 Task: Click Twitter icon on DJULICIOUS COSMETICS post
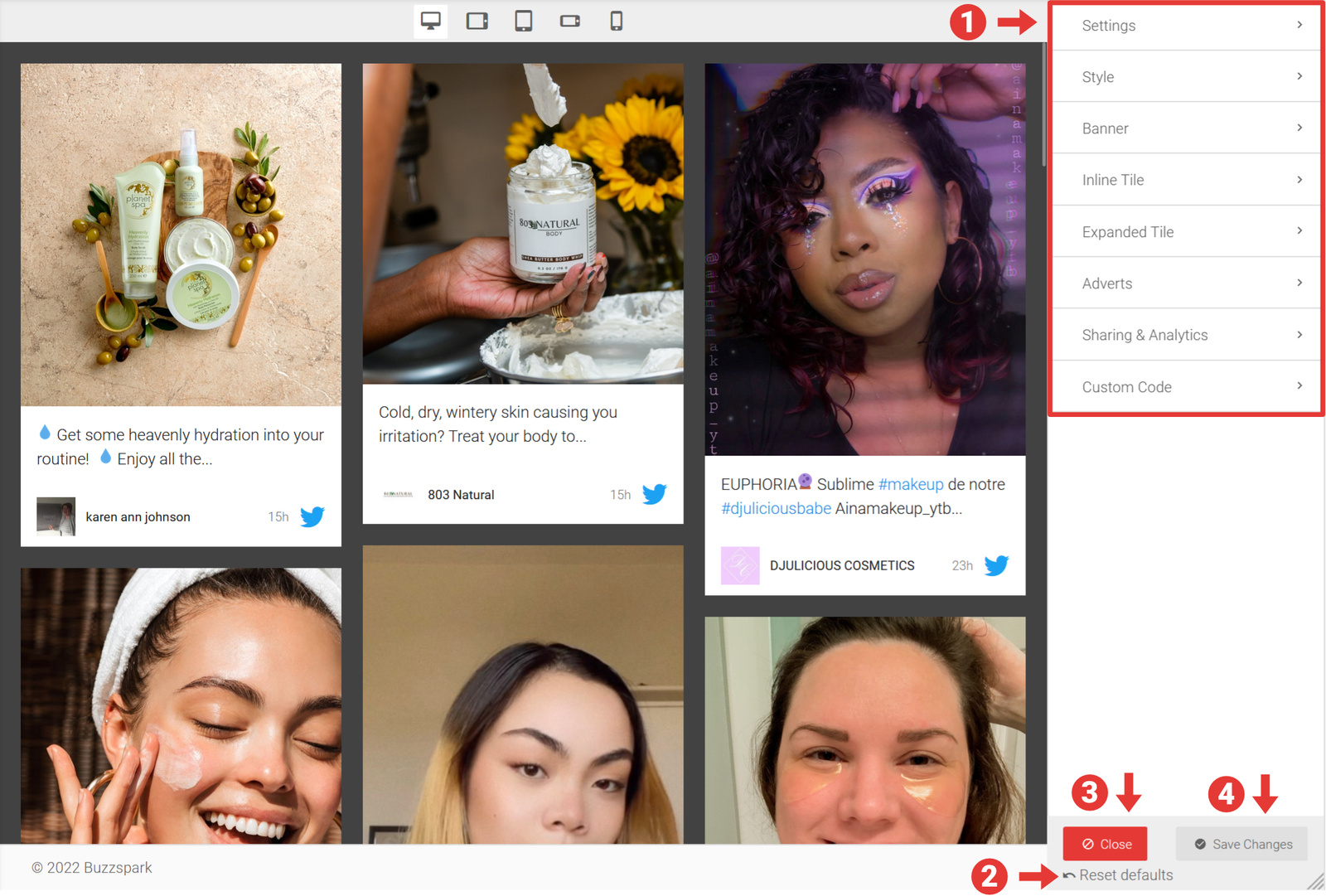996,565
